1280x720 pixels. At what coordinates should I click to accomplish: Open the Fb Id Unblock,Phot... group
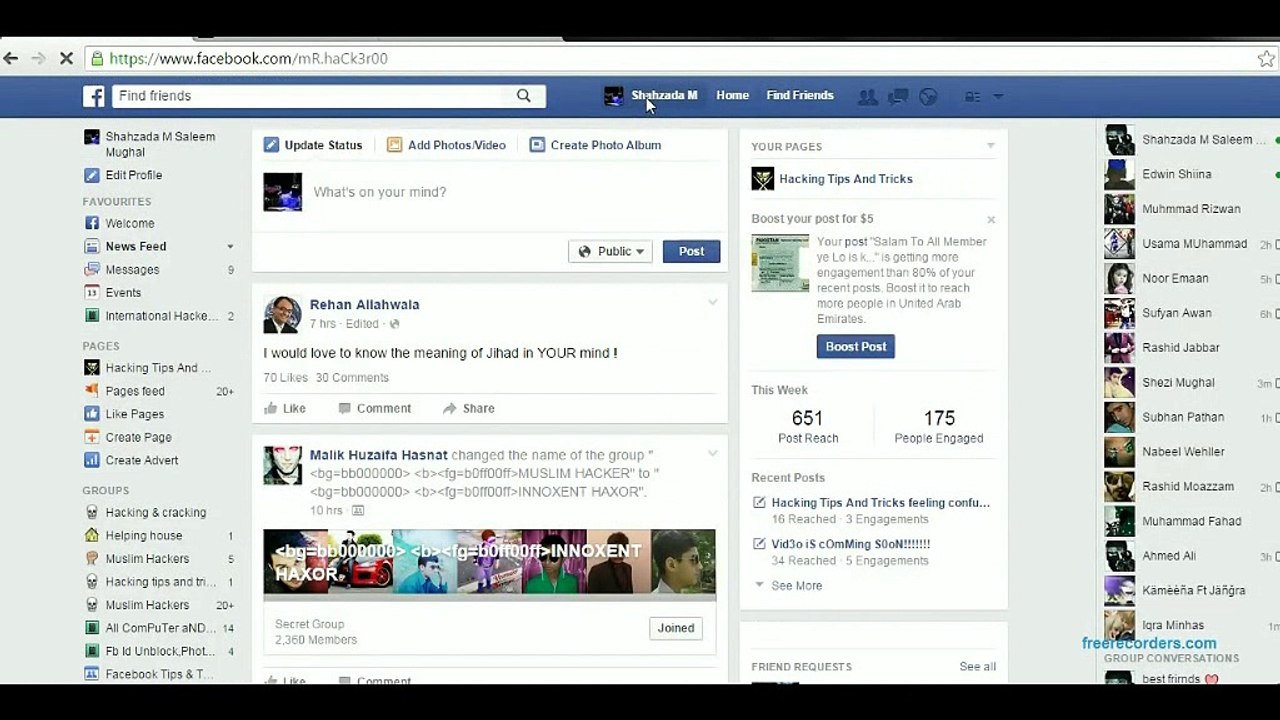[160, 651]
